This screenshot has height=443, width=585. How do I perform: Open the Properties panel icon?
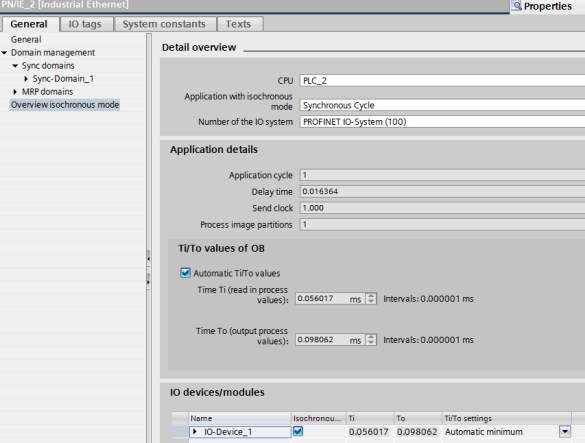516,6
